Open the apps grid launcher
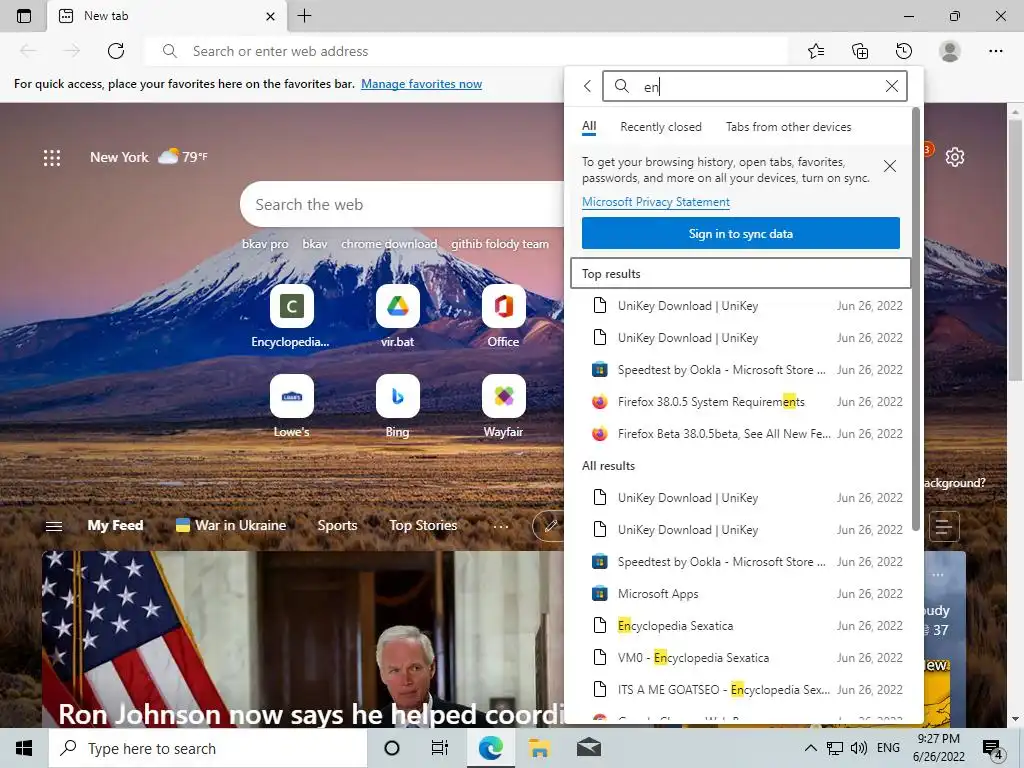1024x768 pixels. click(x=52, y=157)
